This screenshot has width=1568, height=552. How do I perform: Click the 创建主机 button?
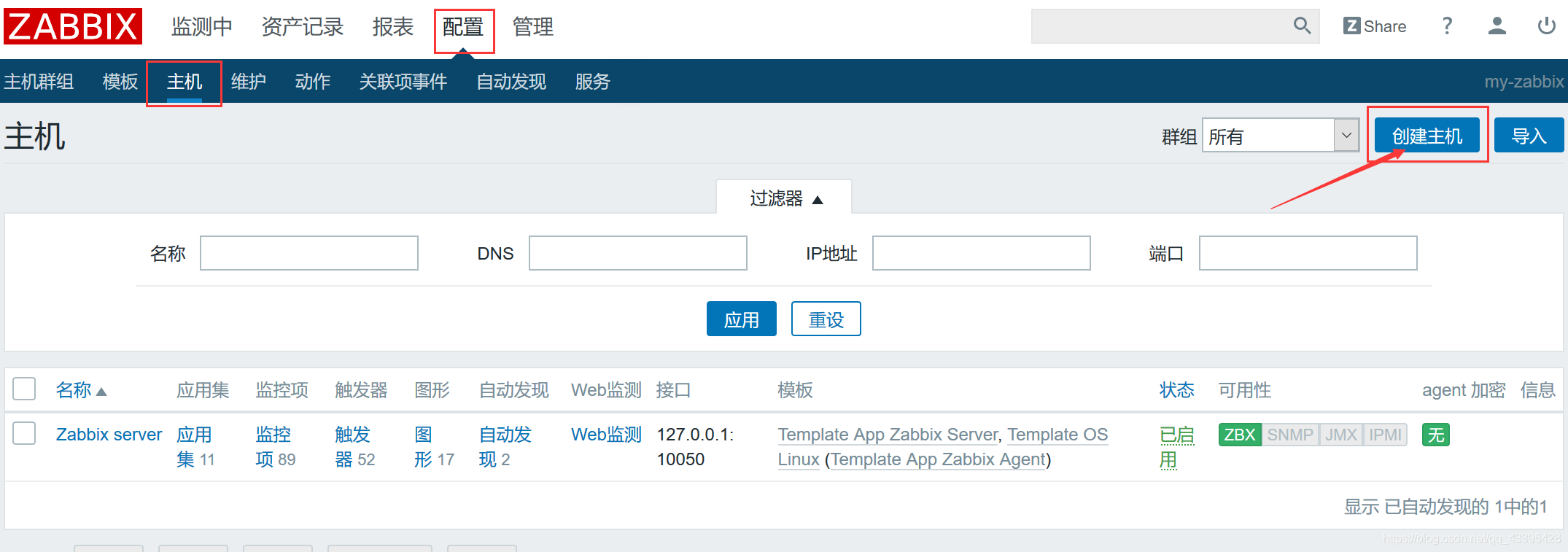1427,136
